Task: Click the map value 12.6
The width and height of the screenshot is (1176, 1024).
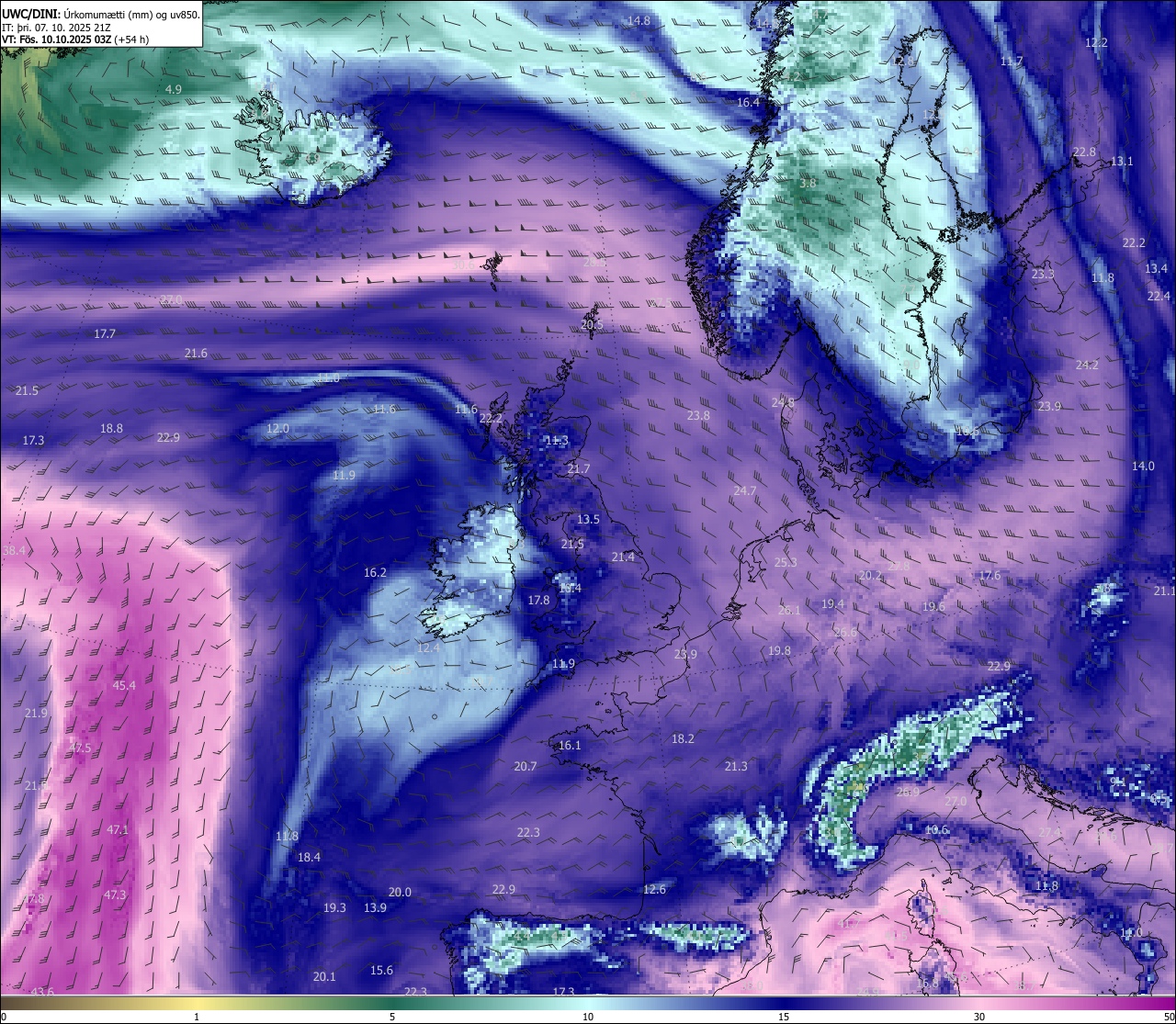Action: tap(654, 889)
